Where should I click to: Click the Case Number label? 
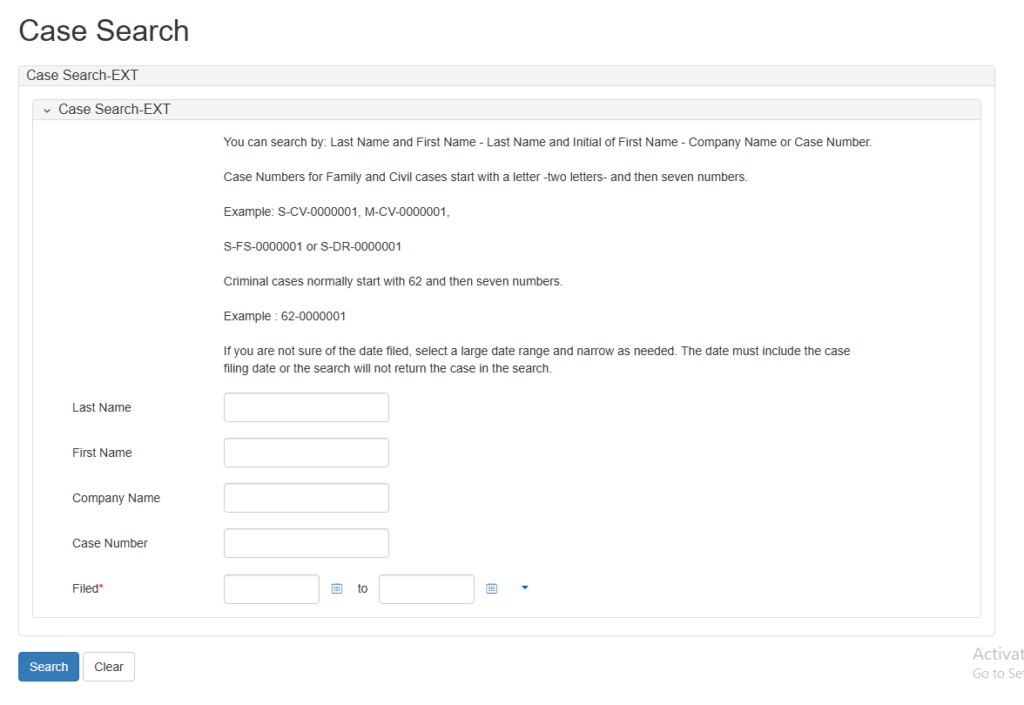110,543
